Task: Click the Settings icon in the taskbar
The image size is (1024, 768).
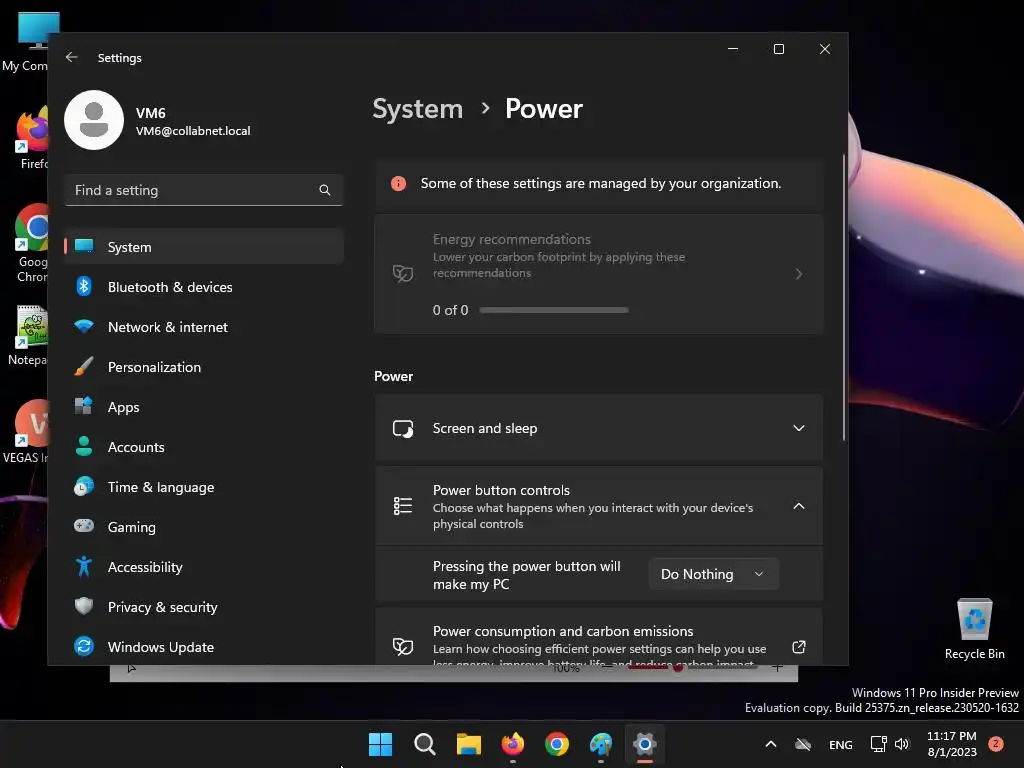Action: pyautogui.click(x=645, y=744)
